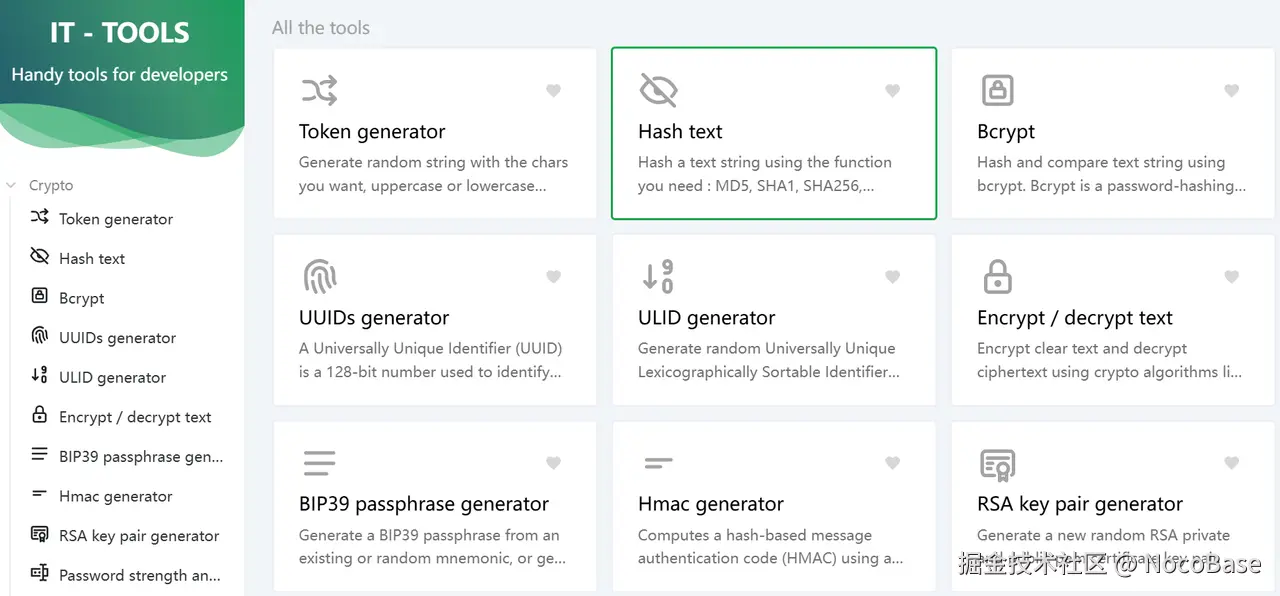Toggle favorite heart on ULID generator card
The width and height of the screenshot is (1280, 596).
[892, 277]
